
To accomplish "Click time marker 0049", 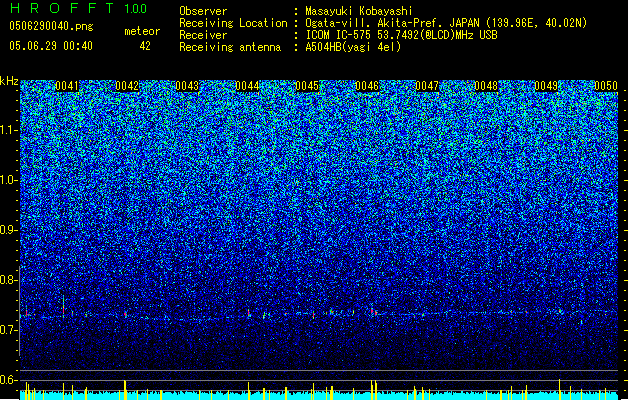I will (x=546, y=86).
